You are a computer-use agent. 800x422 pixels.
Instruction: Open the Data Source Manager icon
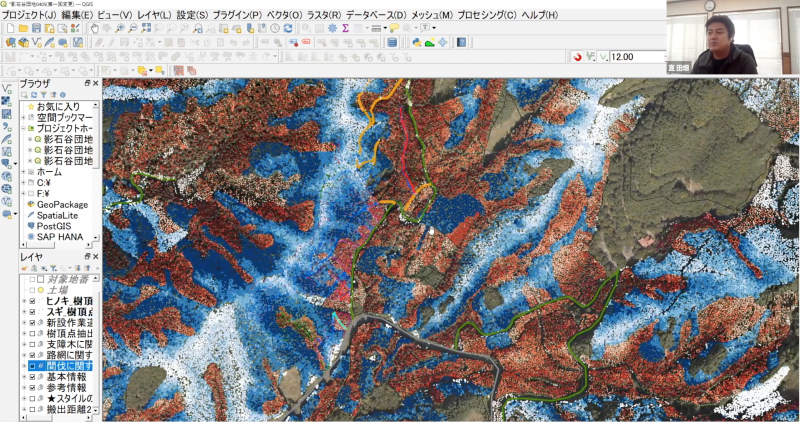coord(11,43)
